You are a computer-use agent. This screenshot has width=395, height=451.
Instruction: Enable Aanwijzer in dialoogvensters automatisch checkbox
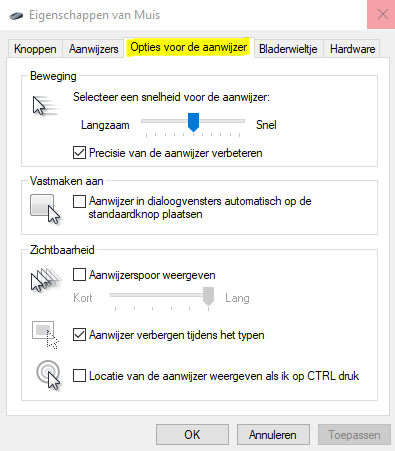[79, 201]
